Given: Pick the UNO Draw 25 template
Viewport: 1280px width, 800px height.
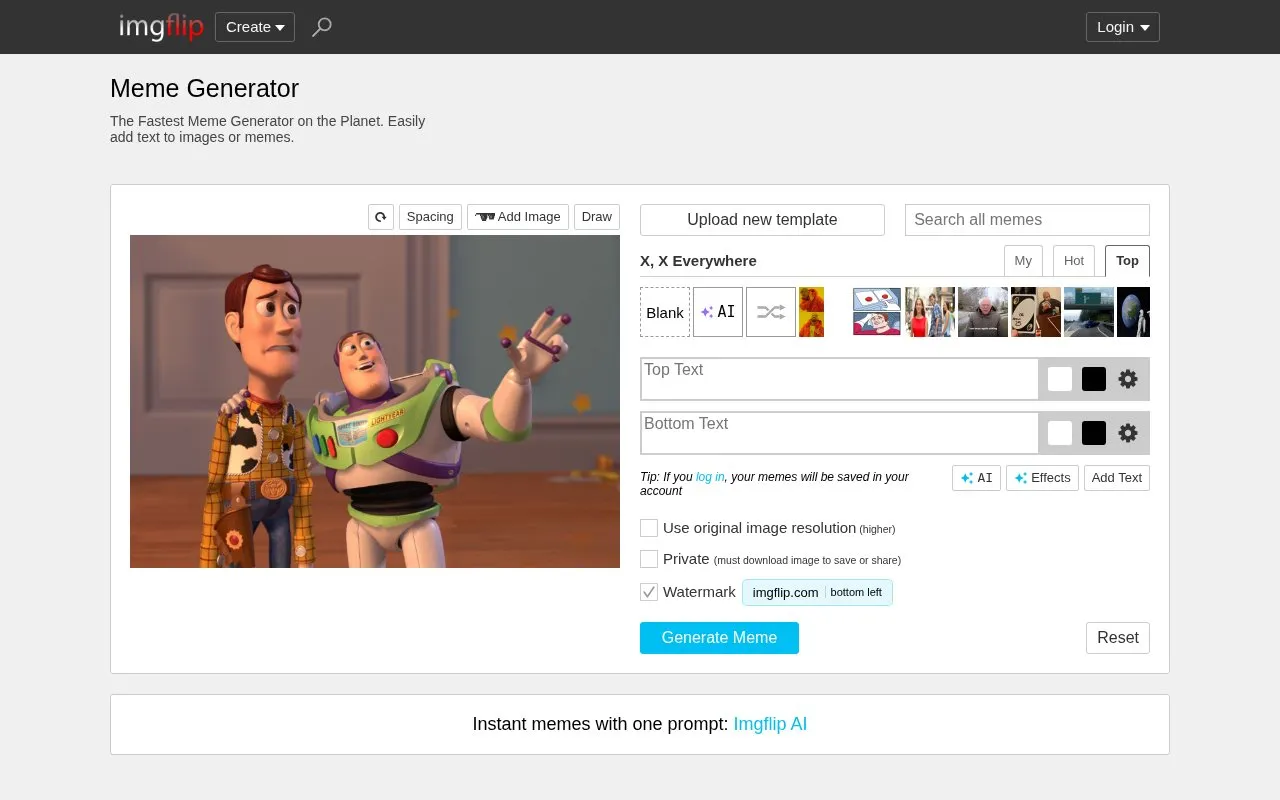Looking at the screenshot, I should (1036, 312).
